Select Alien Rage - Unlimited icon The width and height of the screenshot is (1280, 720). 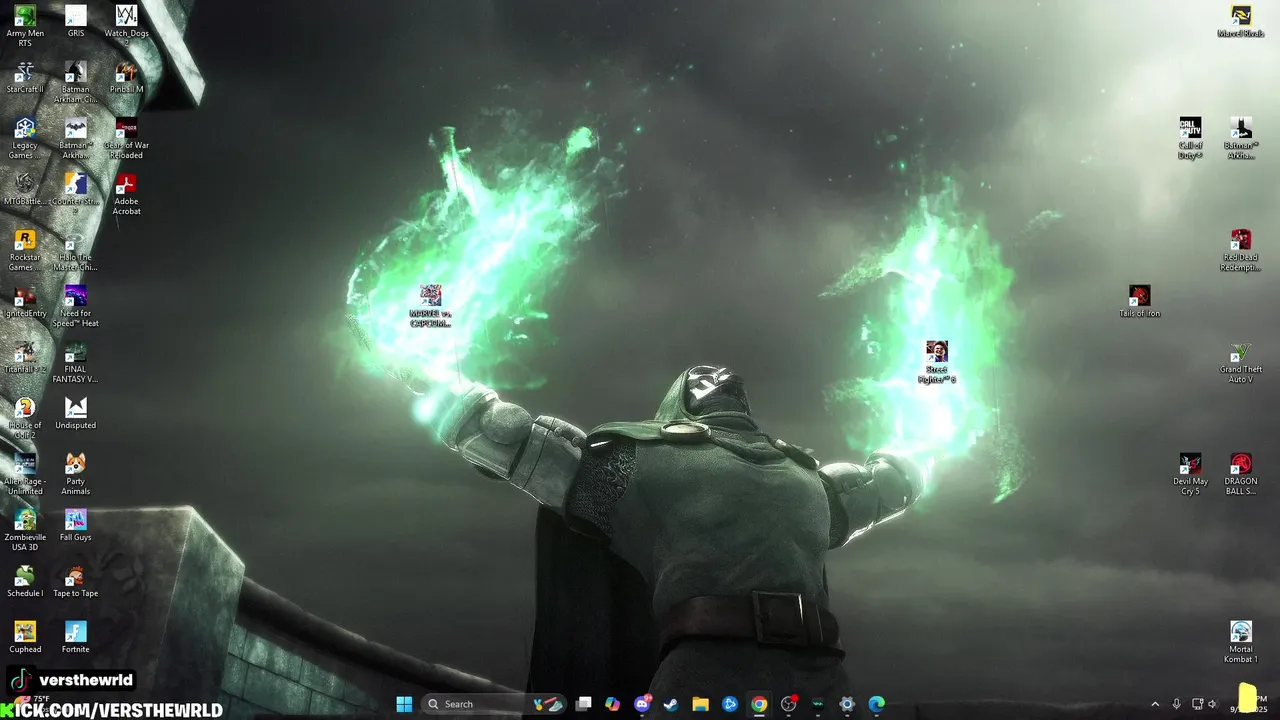click(x=25, y=474)
